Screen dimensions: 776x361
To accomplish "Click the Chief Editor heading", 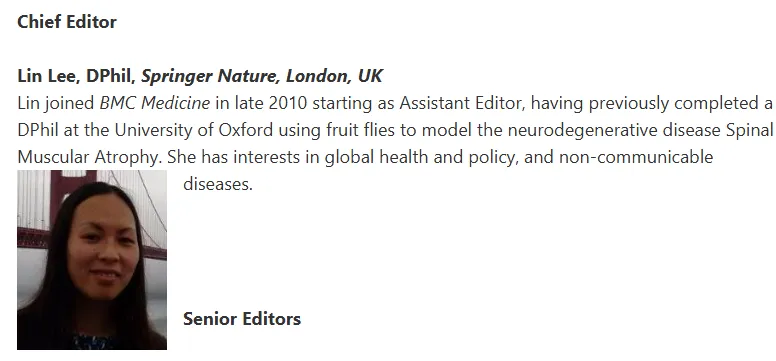I will [67, 22].
